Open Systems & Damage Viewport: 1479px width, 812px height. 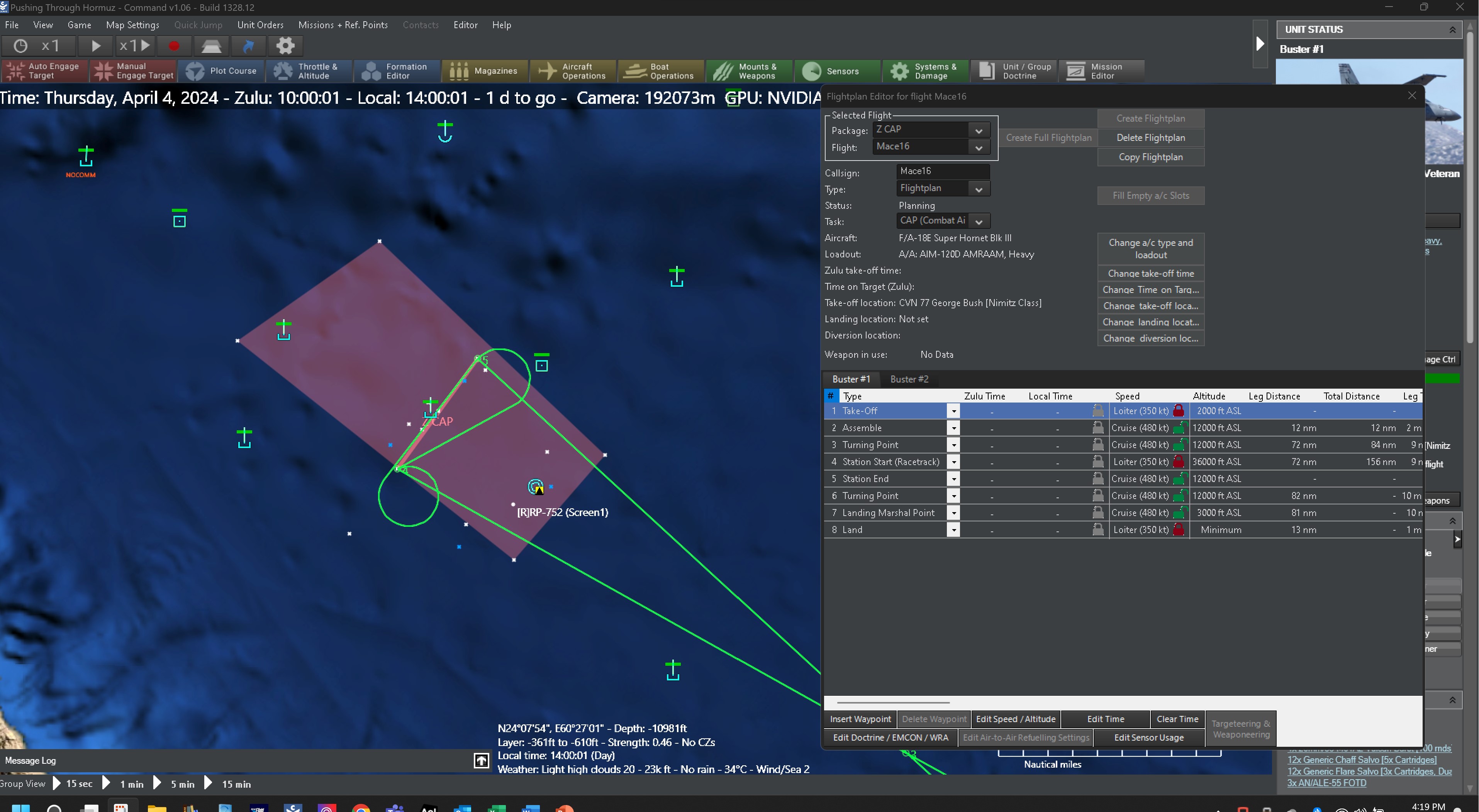pos(926,71)
